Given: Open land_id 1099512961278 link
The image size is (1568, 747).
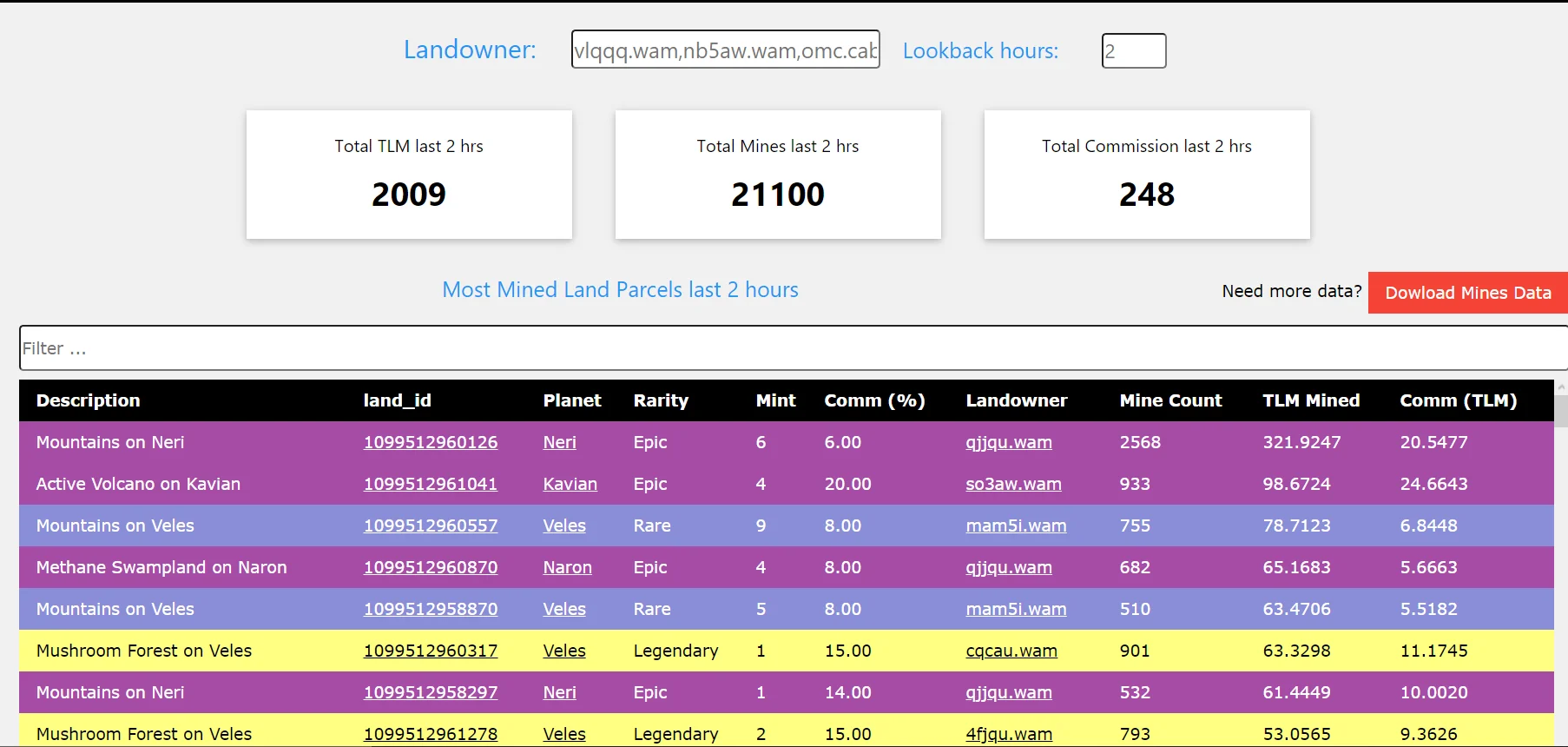Looking at the screenshot, I should 431,734.
